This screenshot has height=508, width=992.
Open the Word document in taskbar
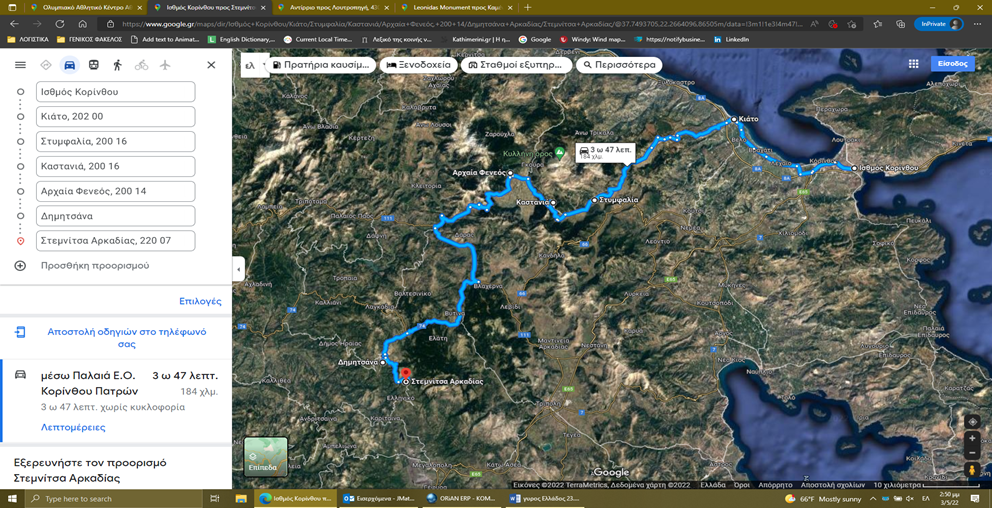[x=544, y=499]
